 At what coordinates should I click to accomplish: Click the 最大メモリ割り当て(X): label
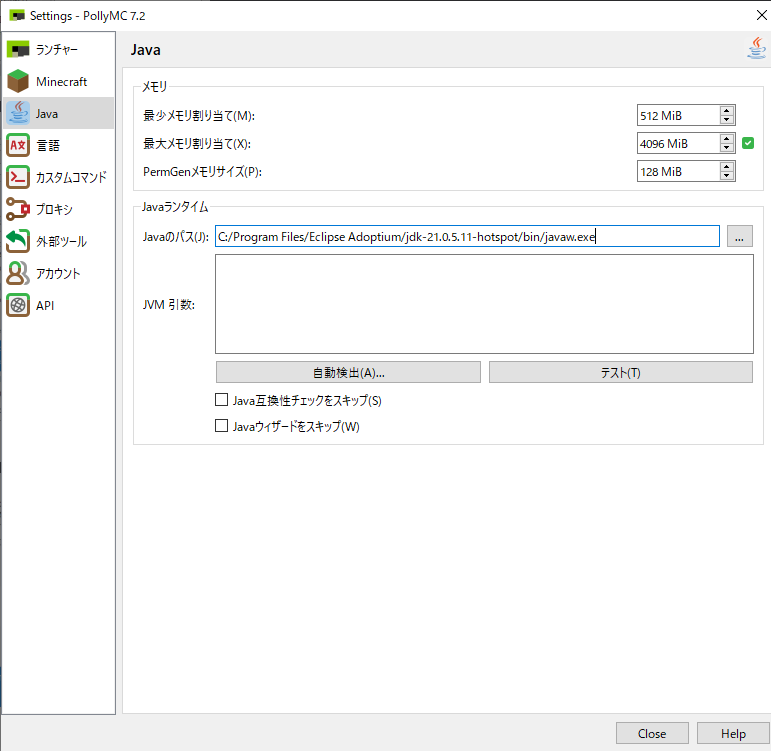click(x=197, y=144)
